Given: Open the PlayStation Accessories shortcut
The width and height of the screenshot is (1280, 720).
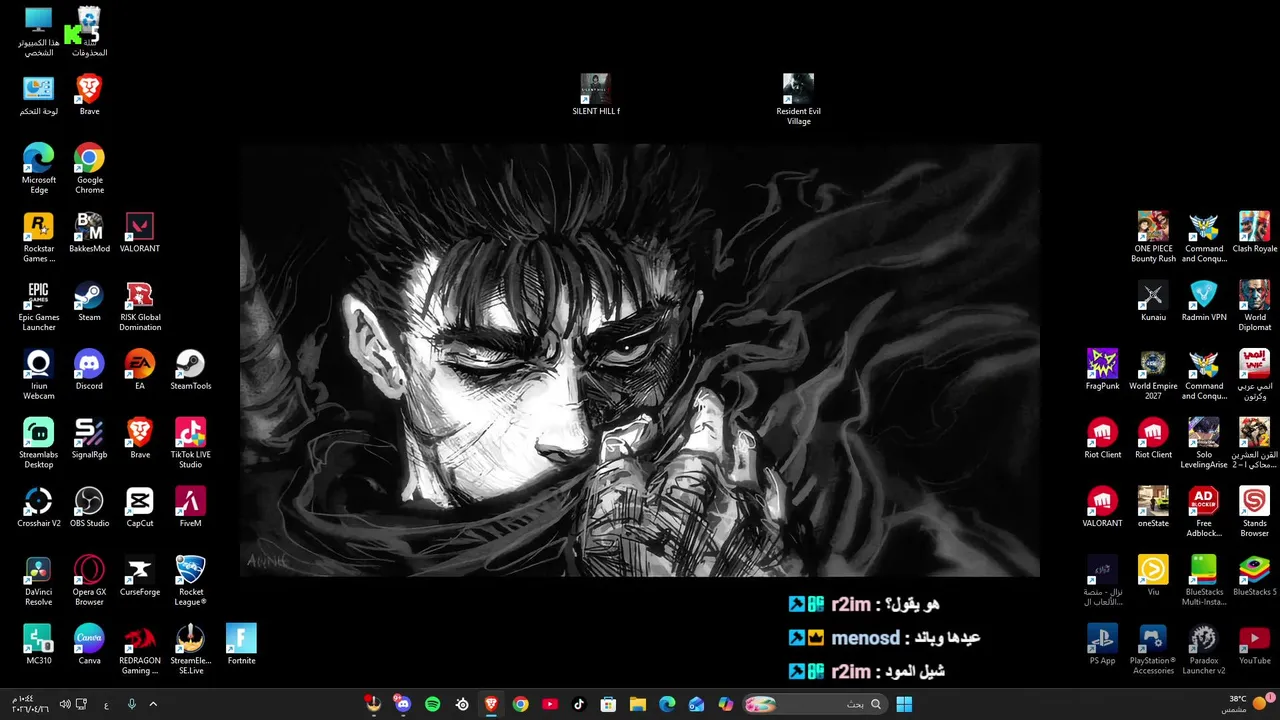Looking at the screenshot, I should [x=1153, y=649].
